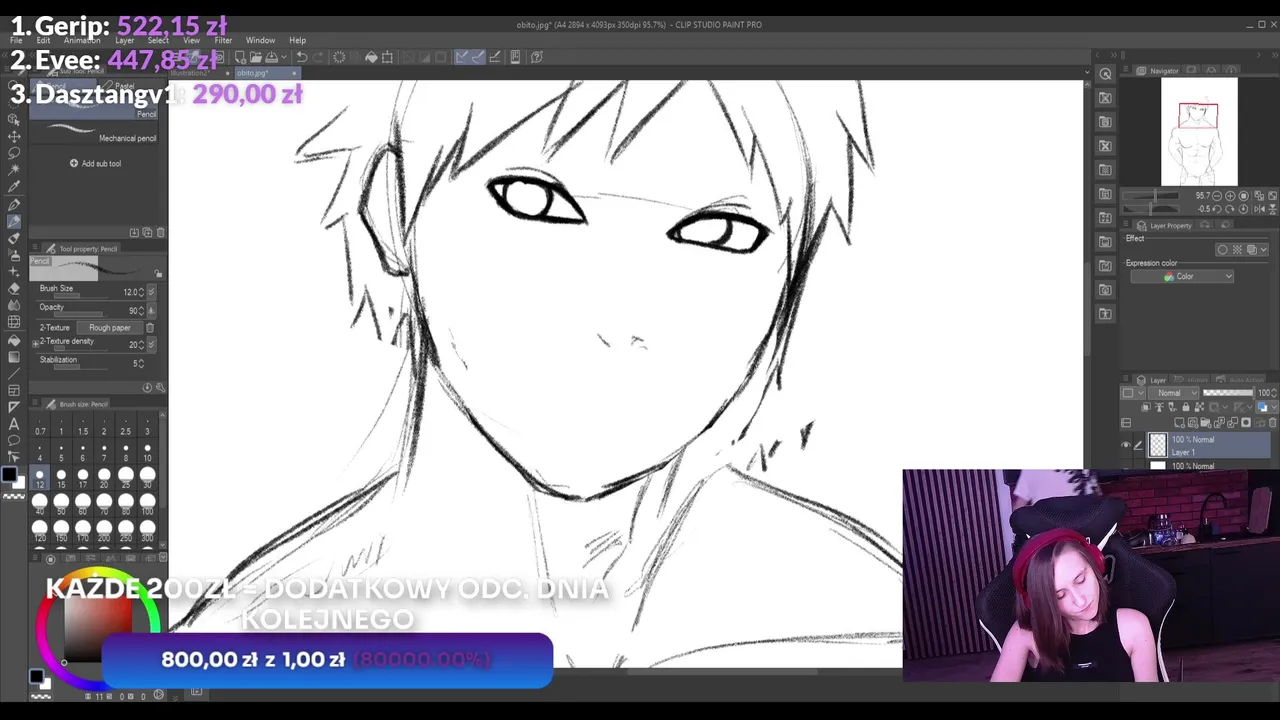Select the Move layer tool

[14, 136]
